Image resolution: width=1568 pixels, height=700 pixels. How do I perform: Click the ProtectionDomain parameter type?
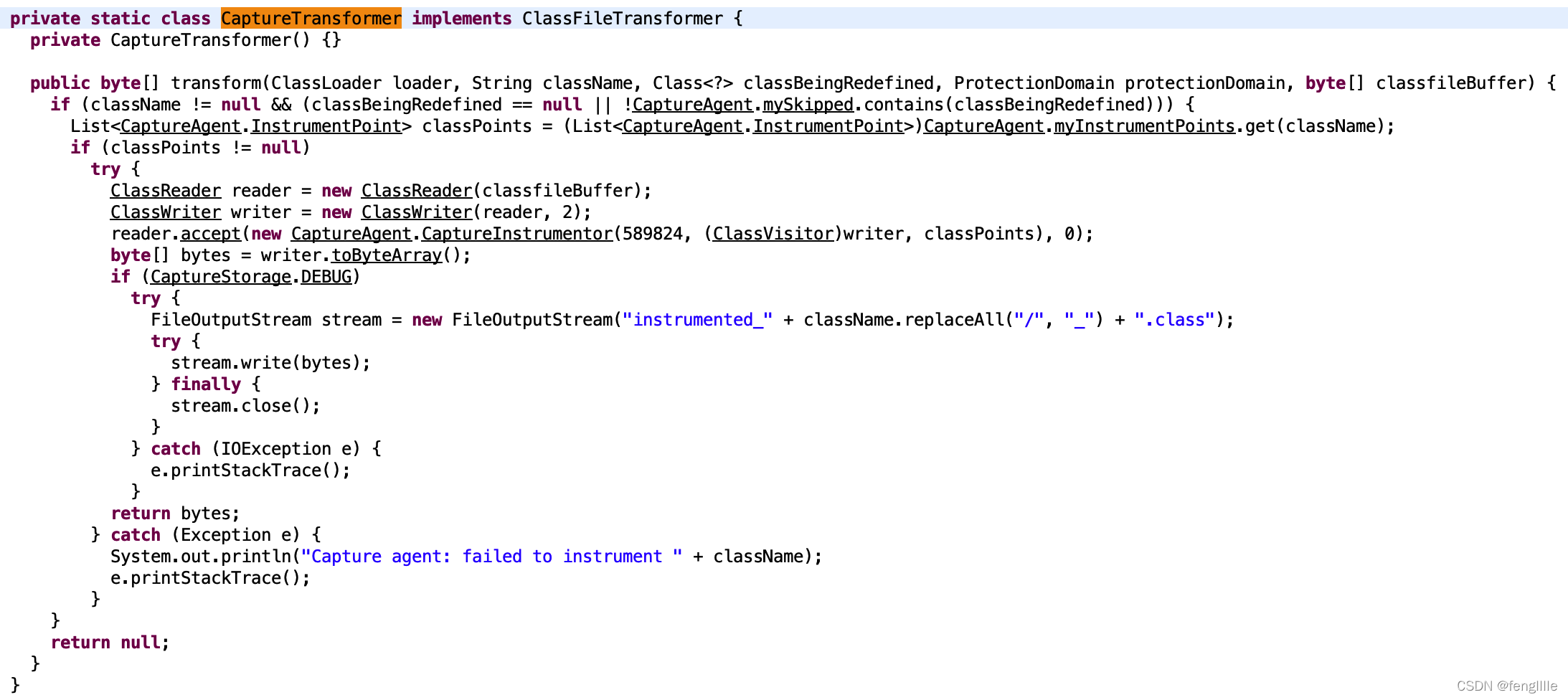pos(1034,83)
